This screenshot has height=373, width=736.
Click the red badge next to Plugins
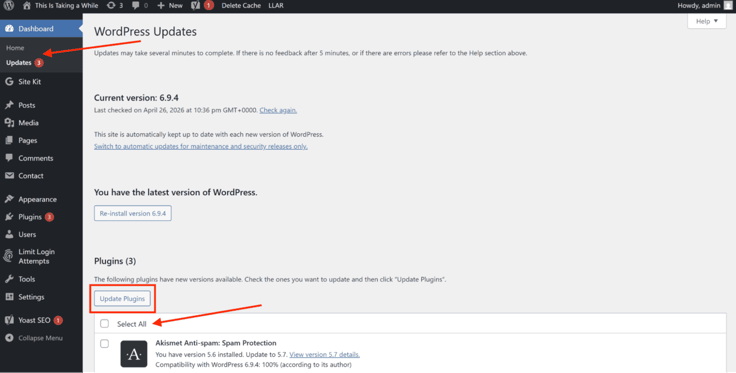49,217
